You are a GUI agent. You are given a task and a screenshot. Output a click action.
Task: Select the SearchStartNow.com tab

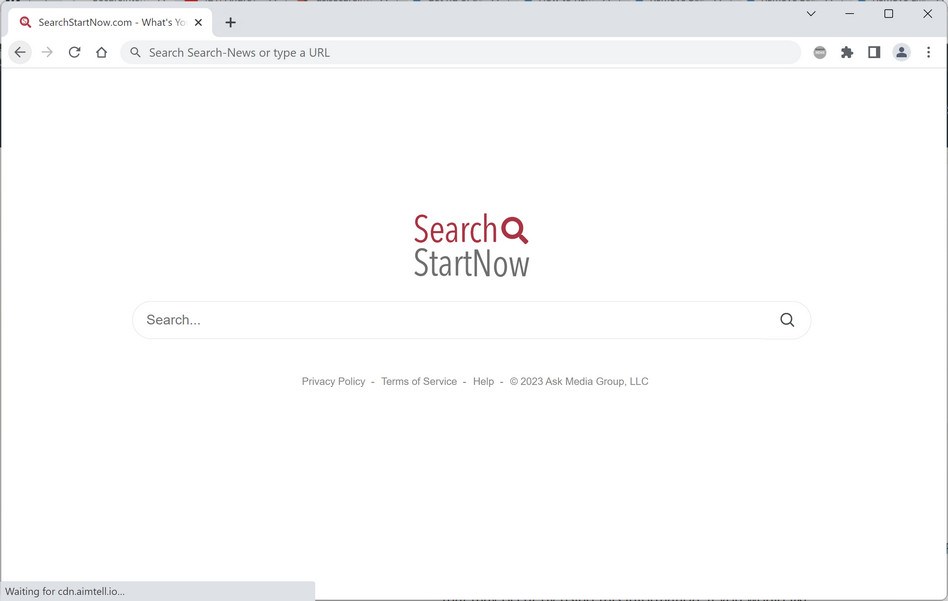click(x=110, y=22)
